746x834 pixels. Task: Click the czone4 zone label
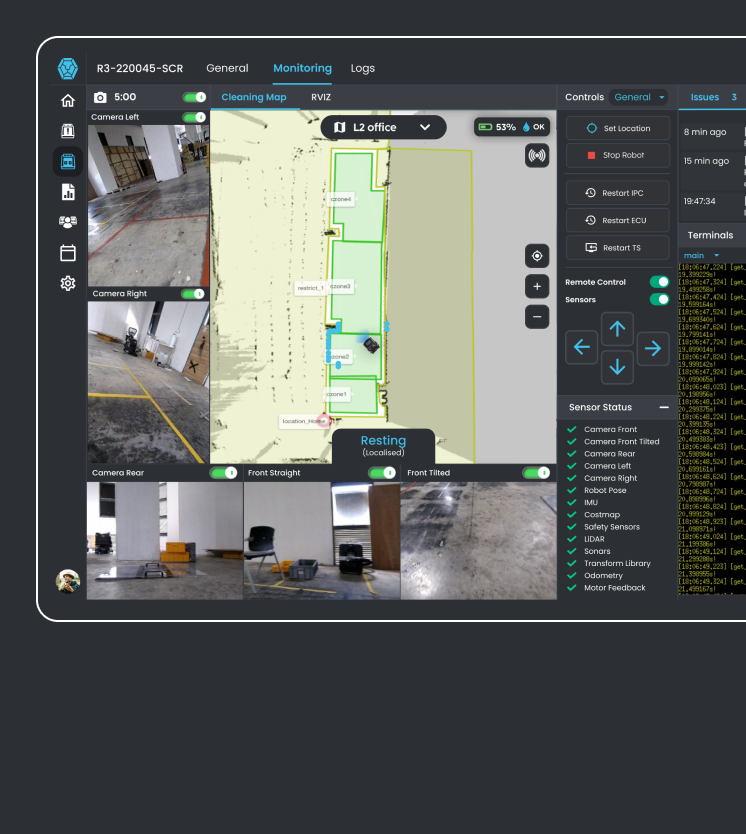341,199
